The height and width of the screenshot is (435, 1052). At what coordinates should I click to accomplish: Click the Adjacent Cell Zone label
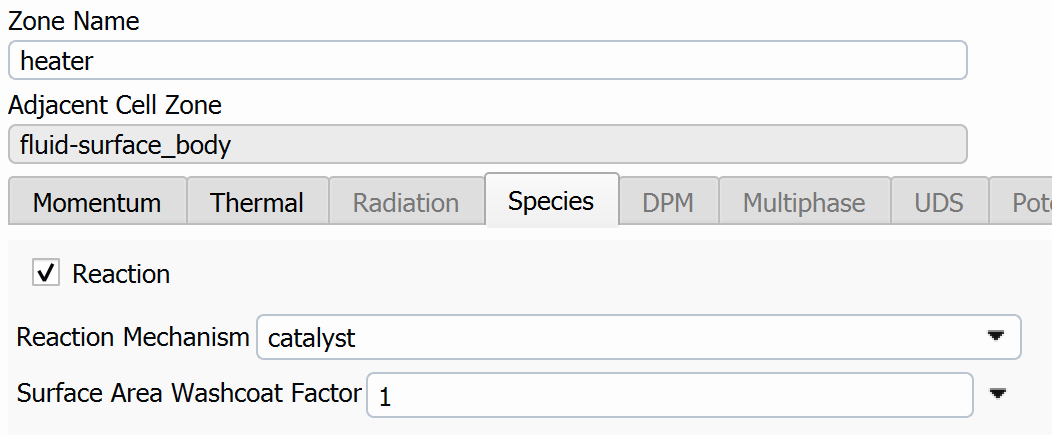point(115,104)
